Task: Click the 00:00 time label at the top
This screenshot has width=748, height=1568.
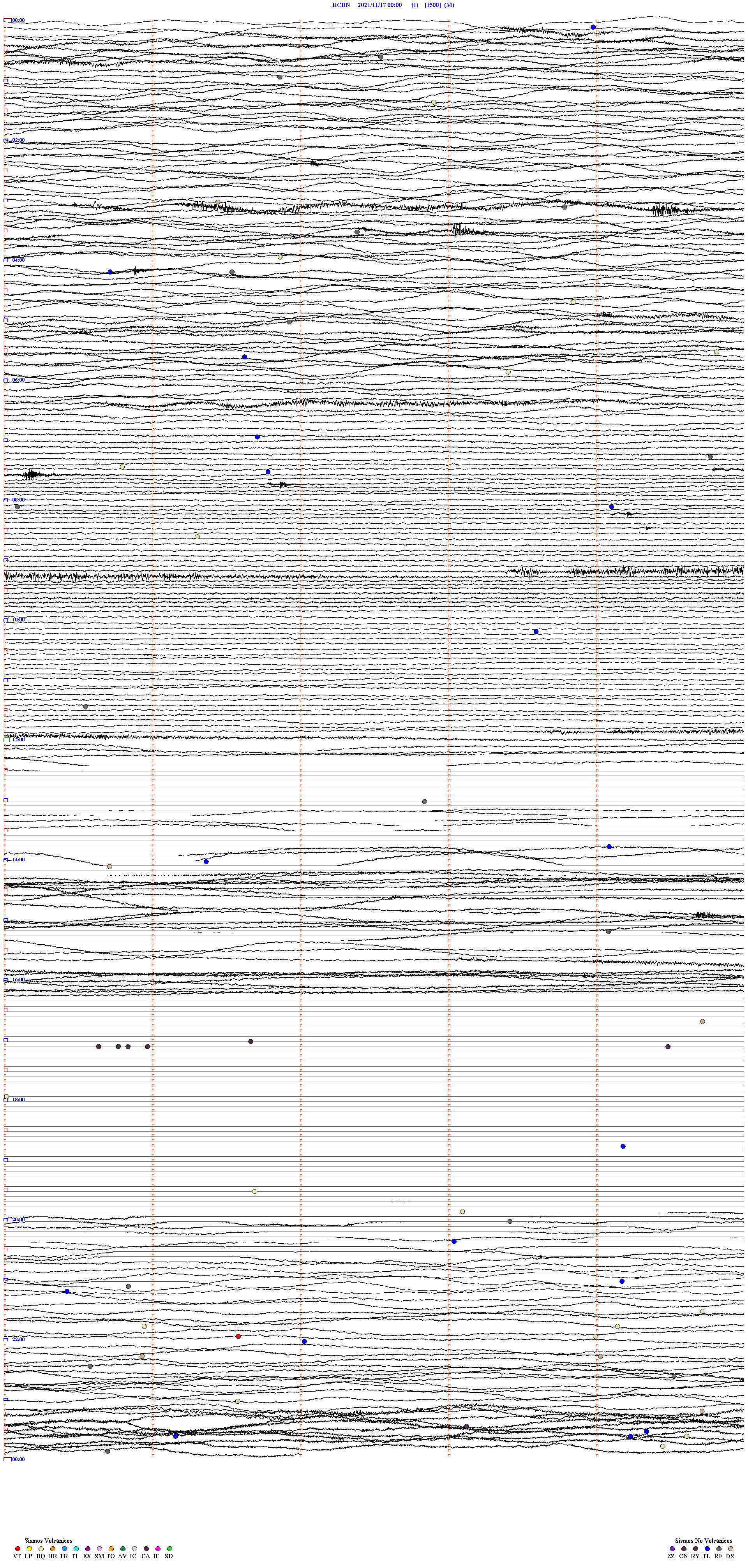Action: (x=18, y=20)
